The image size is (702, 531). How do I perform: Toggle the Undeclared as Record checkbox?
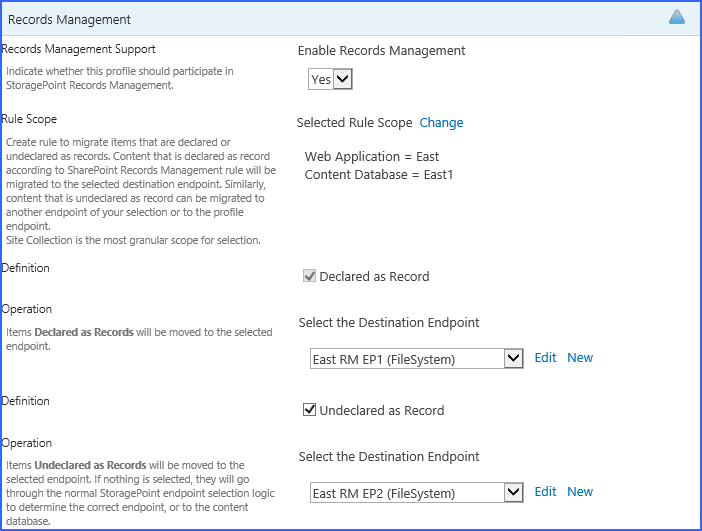click(310, 410)
